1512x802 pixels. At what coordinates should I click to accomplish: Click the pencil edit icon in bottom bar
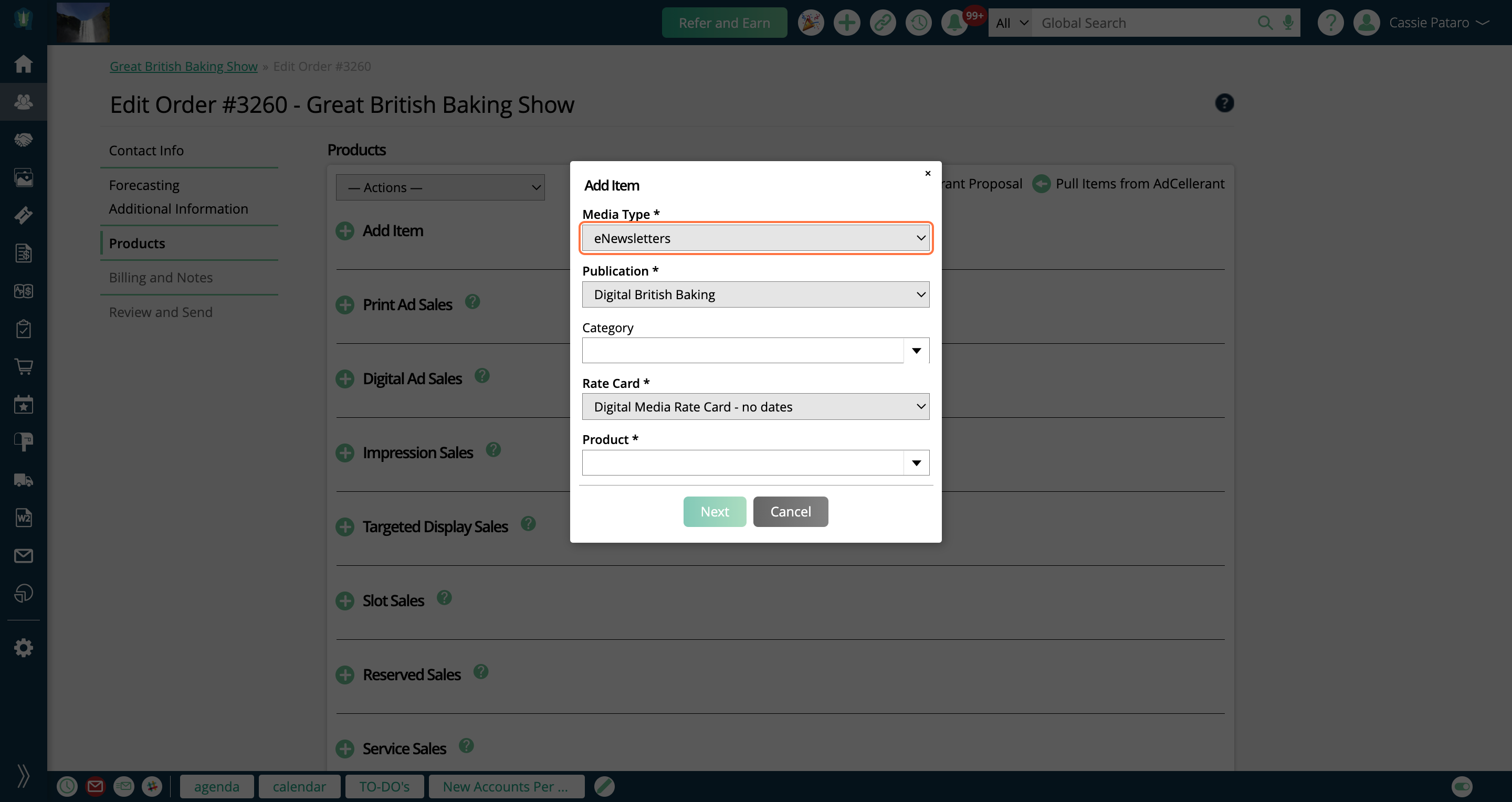[x=604, y=786]
